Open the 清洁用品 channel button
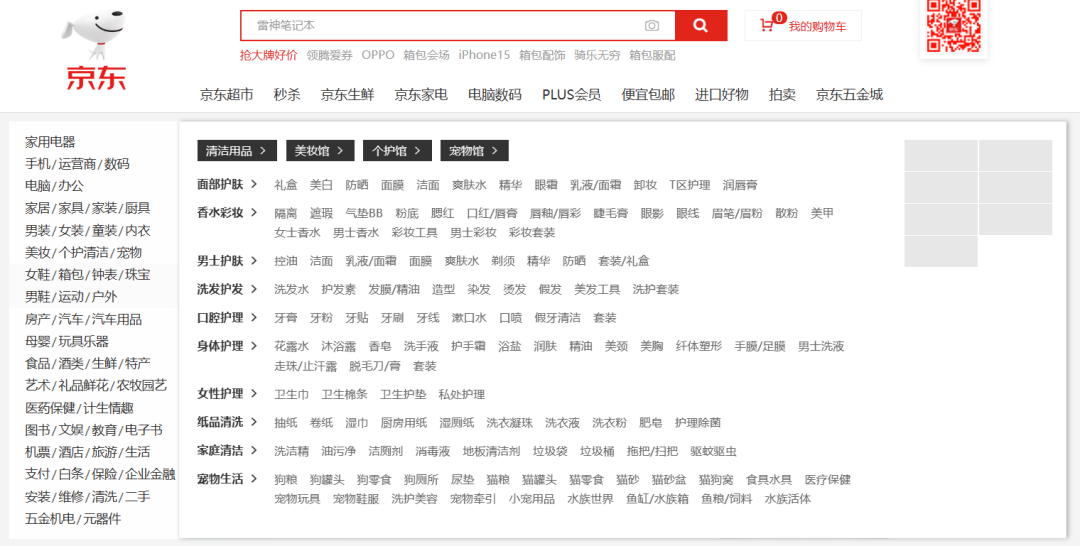1080x546 pixels. pos(237,151)
